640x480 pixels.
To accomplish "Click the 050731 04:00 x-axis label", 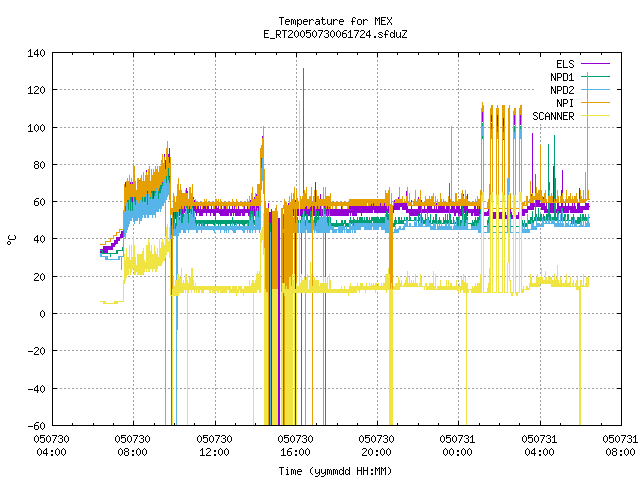I will (x=539, y=446).
